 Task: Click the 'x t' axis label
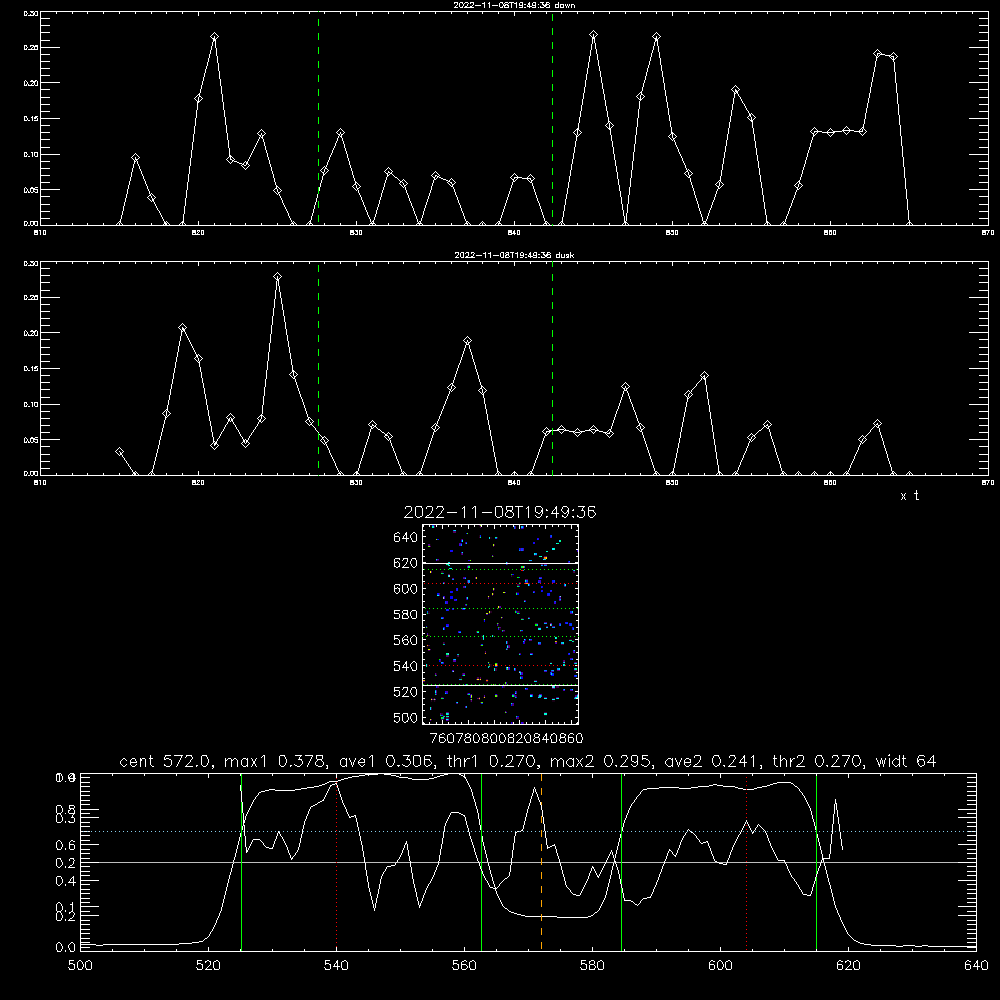[909, 496]
